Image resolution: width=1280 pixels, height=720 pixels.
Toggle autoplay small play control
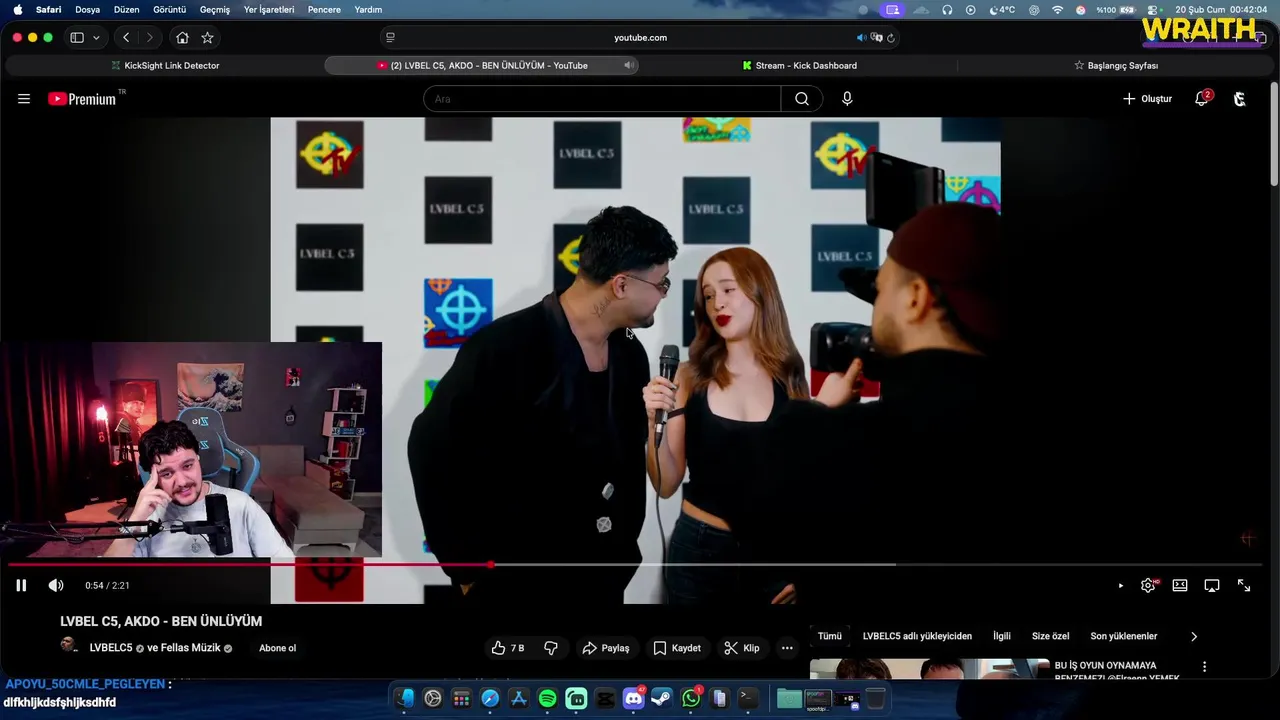[x=1120, y=586]
